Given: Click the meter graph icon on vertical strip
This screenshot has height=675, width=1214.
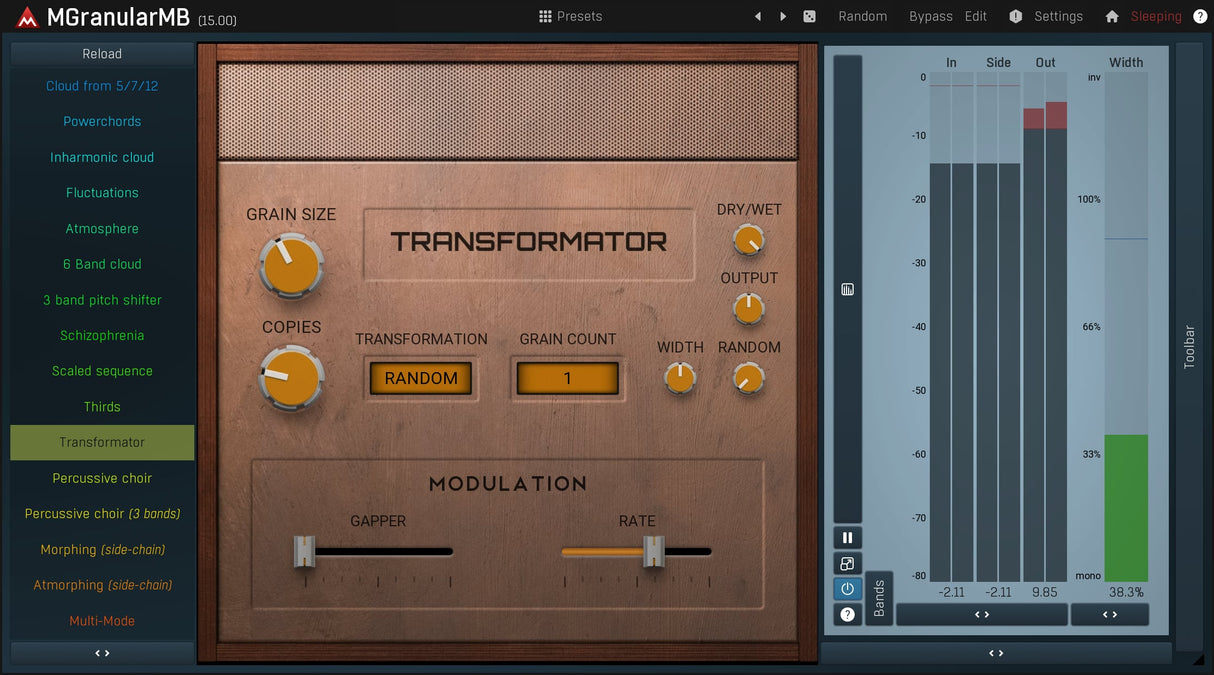Looking at the screenshot, I should 847,290.
